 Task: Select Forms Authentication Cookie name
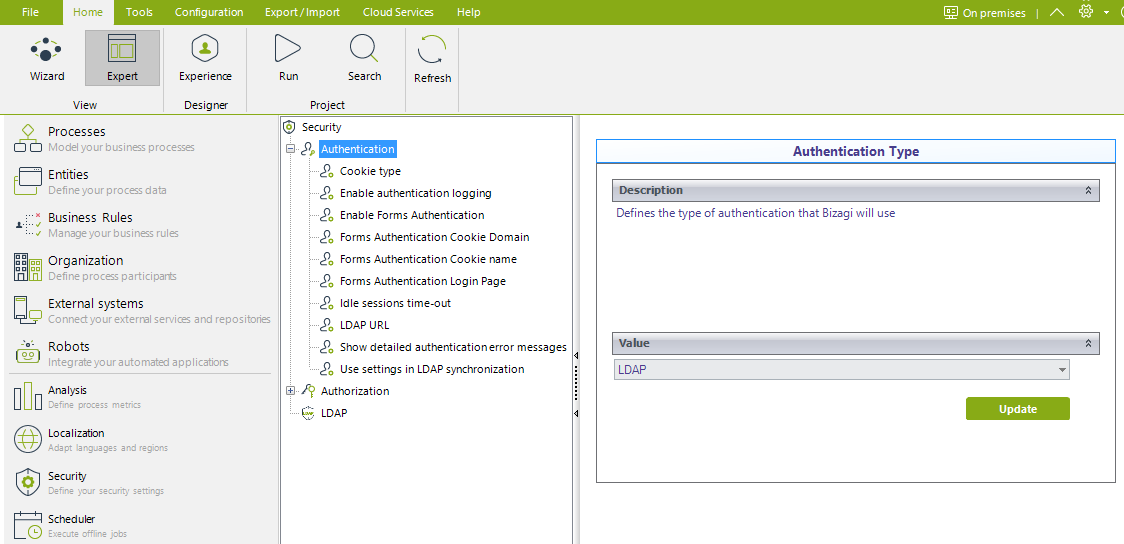(428, 259)
